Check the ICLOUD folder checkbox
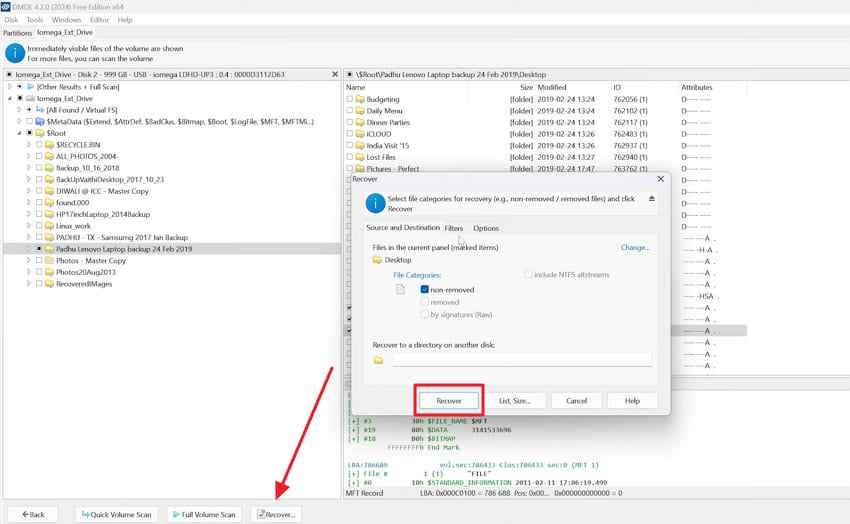The height and width of the screenshot is (524, 850). pos(350,134)
